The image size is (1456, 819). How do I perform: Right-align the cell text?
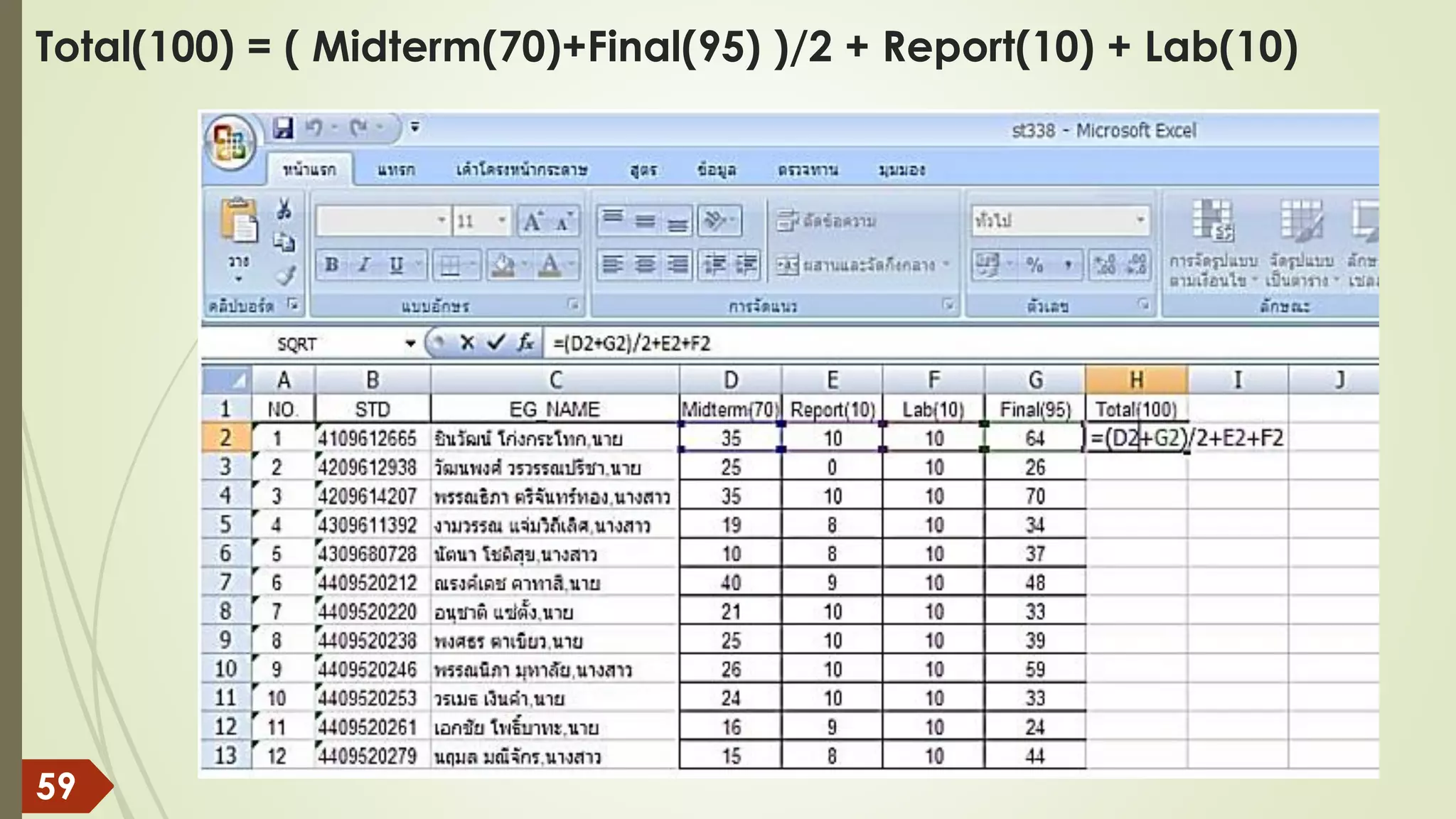[x=678, y=265]
